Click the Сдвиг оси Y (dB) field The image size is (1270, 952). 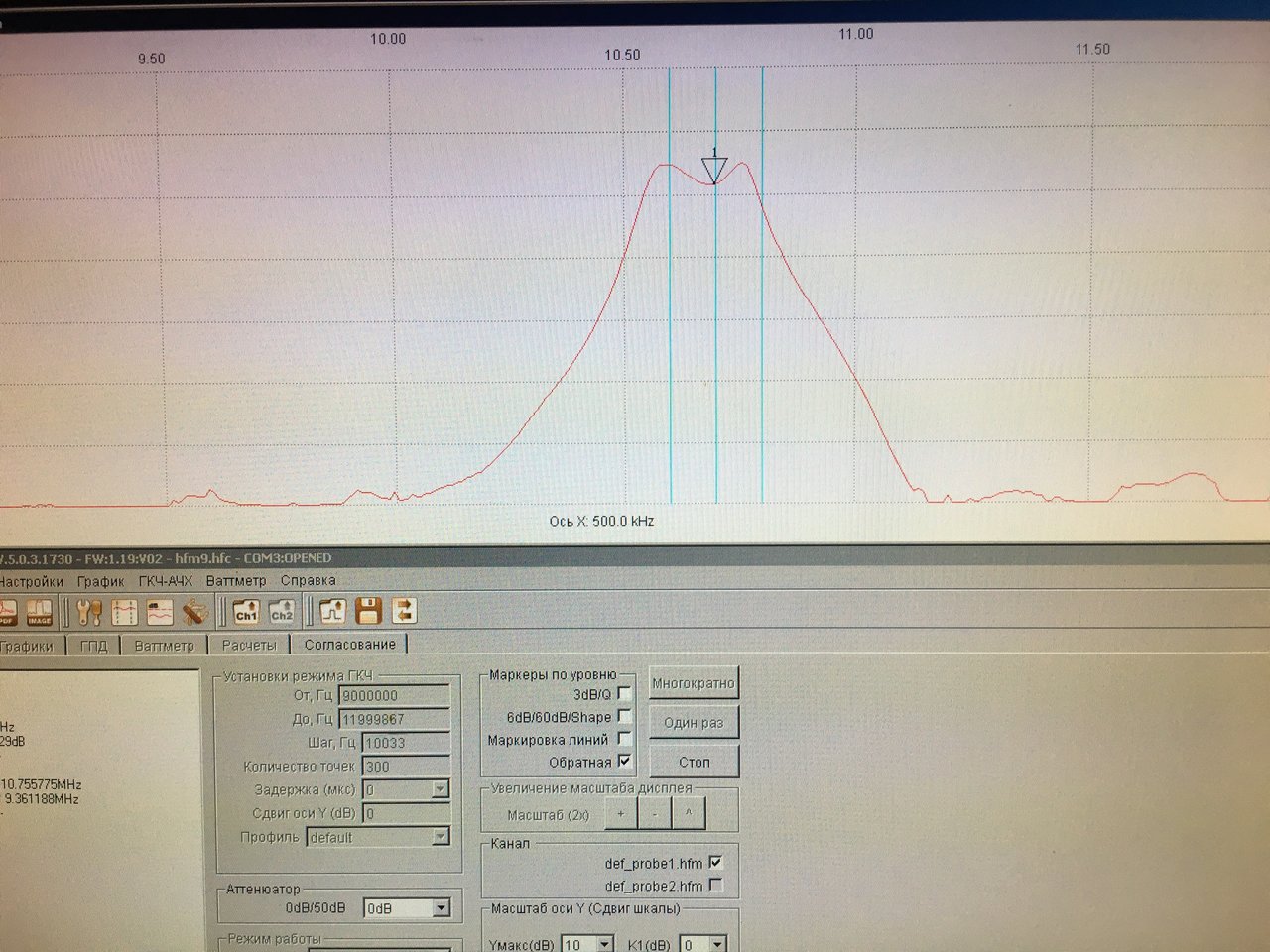point(407,814)
